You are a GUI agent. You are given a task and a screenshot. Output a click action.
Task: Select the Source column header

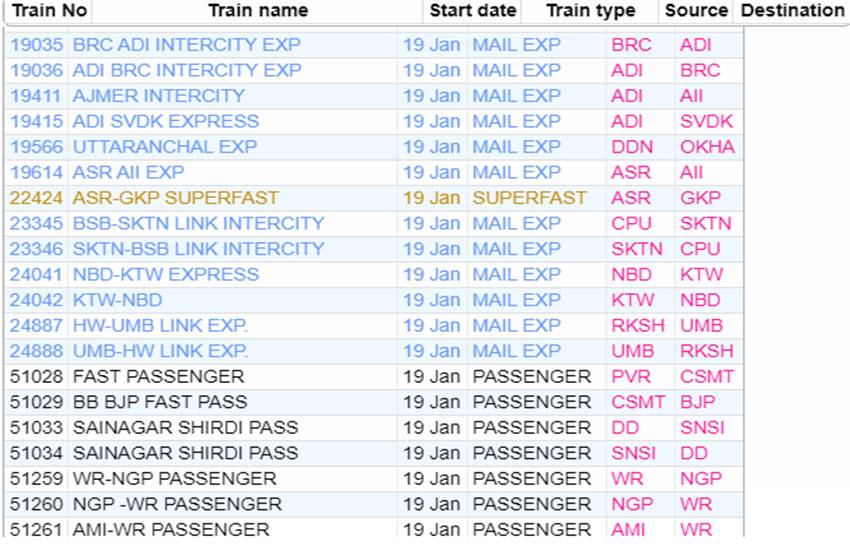click(x=696, y=10)
